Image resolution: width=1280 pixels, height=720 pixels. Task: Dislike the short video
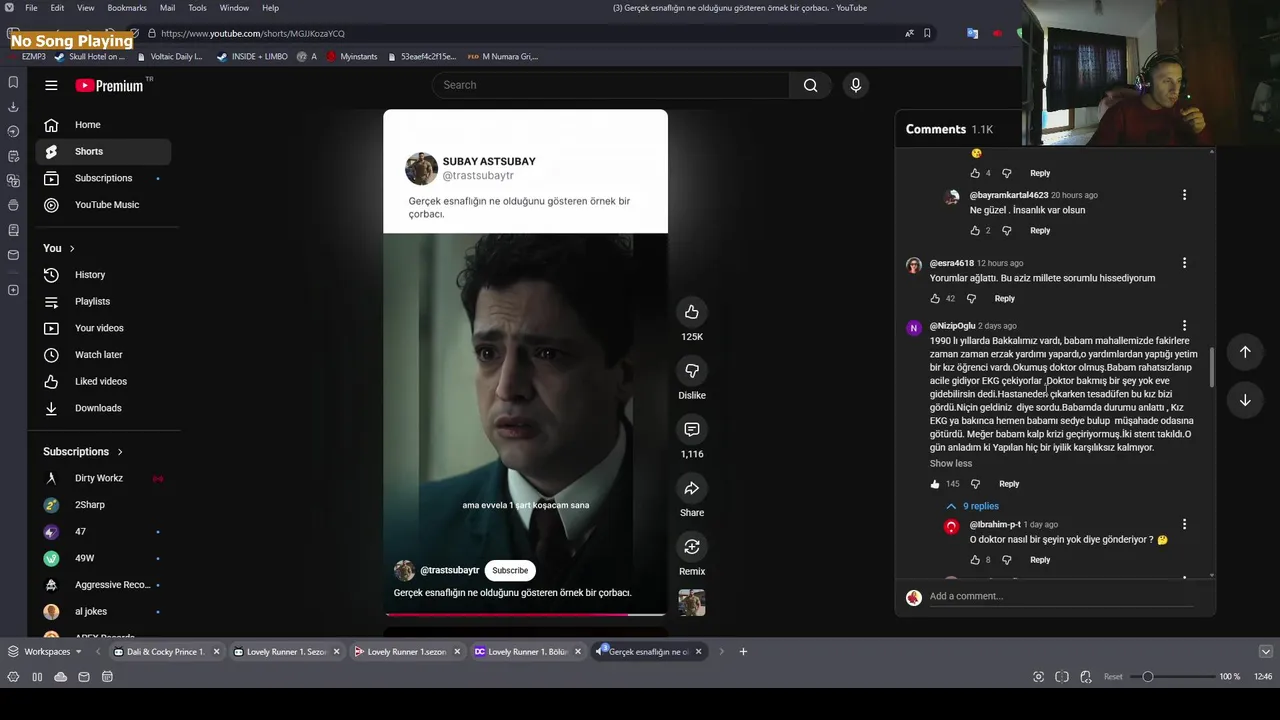692,371
